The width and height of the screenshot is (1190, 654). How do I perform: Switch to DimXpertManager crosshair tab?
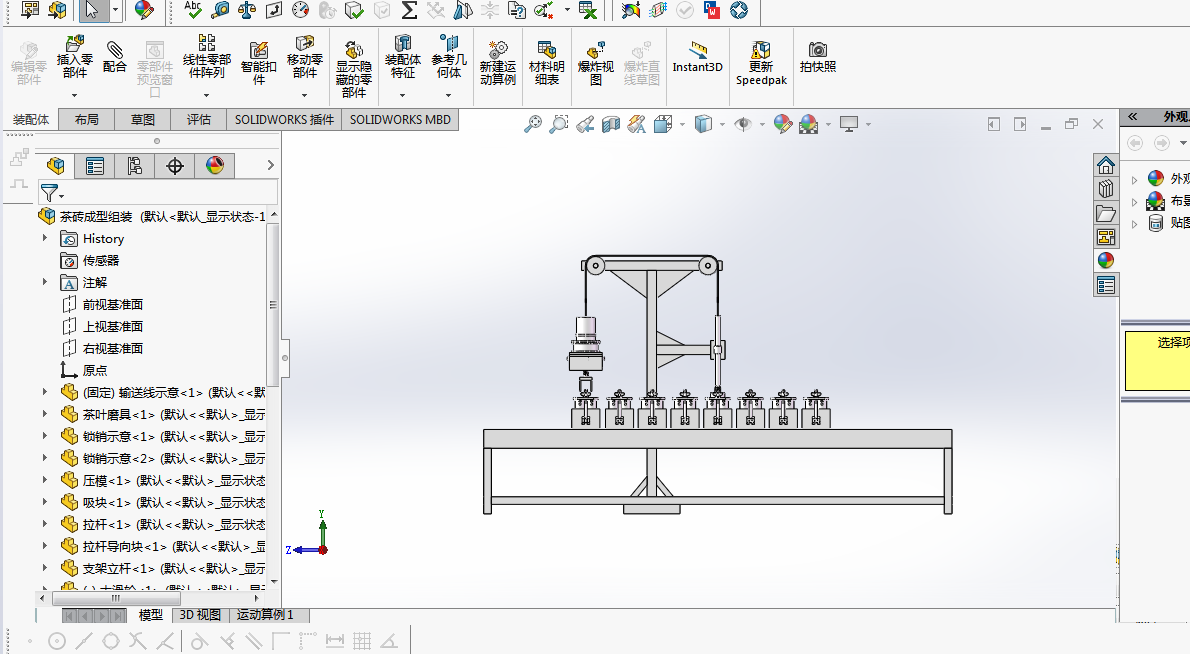point(175,166)
